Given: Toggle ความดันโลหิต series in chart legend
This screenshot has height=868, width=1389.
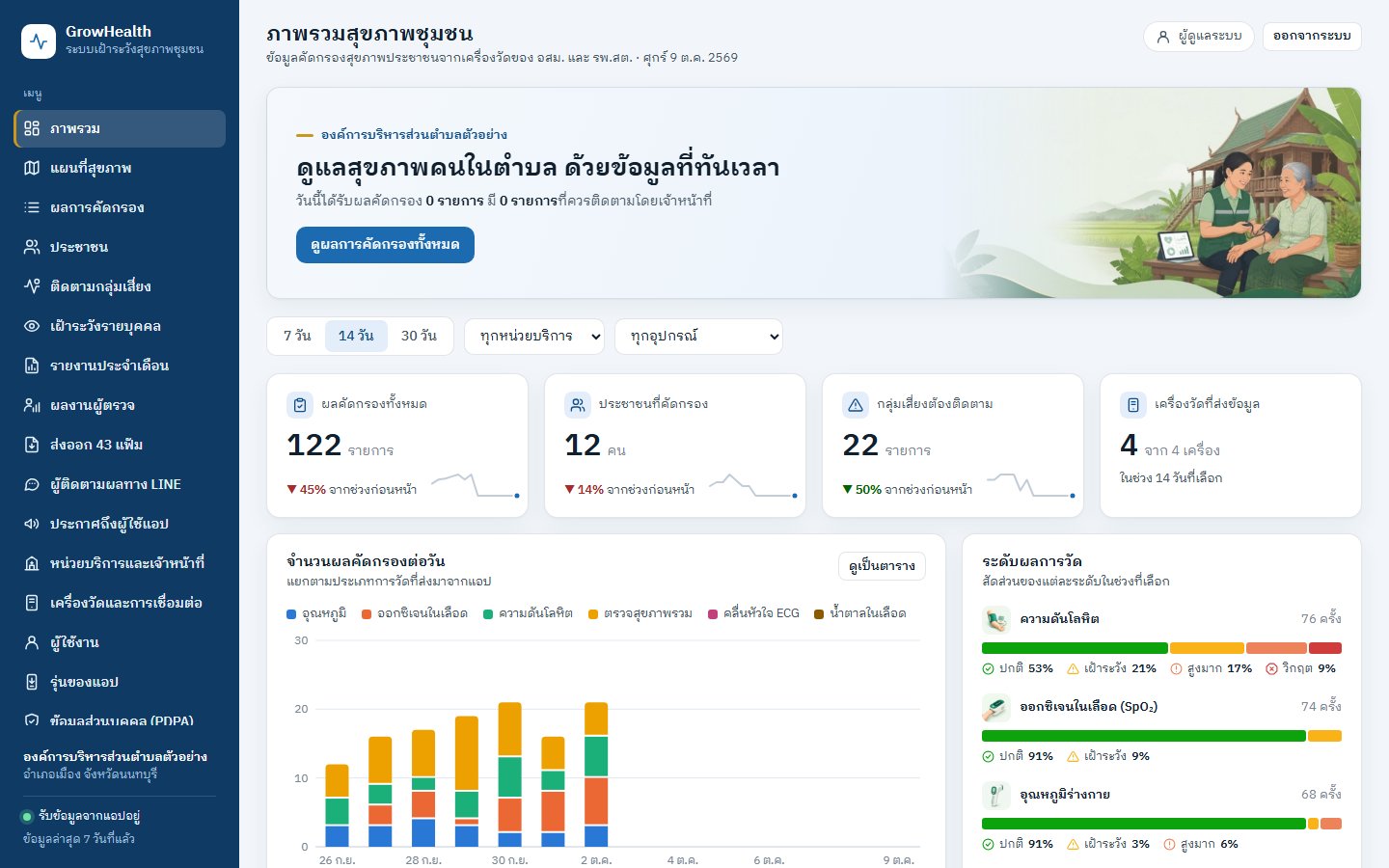Looking at the screenshot, I should (528, 613).
